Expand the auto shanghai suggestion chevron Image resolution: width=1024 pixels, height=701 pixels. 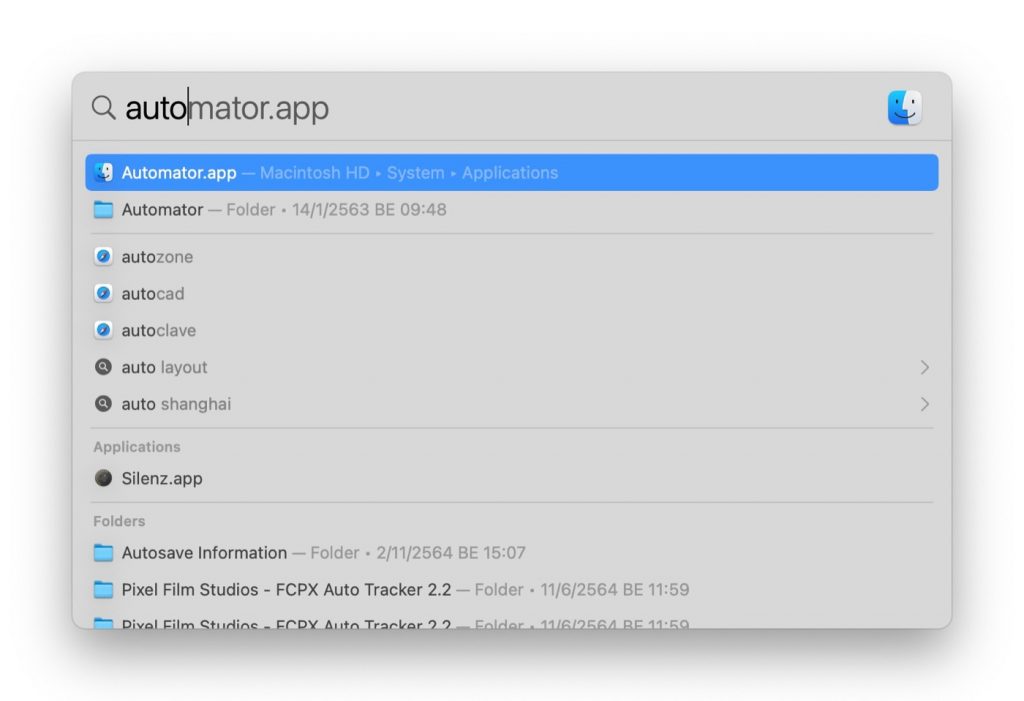[x=924, y=405]
